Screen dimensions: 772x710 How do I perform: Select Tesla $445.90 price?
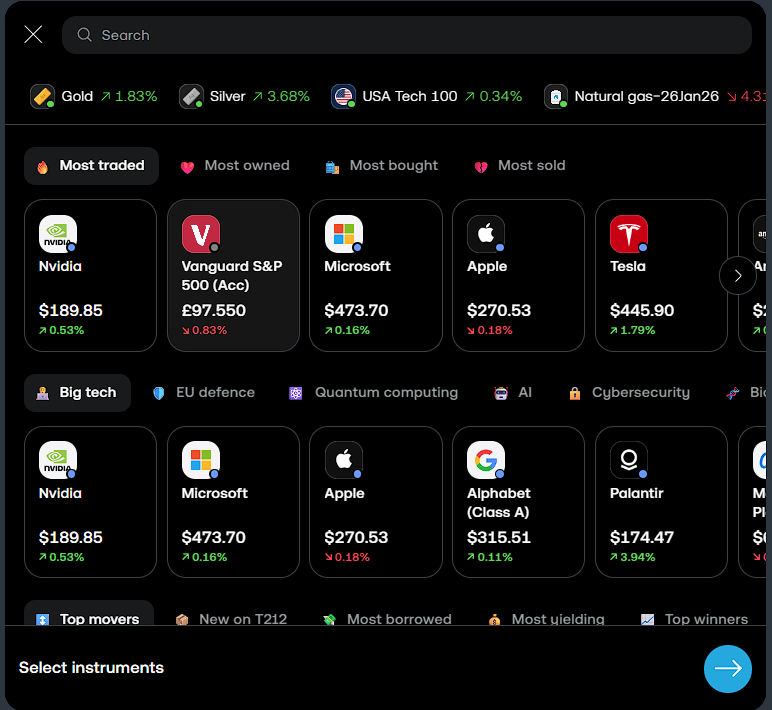coord(642,310)
